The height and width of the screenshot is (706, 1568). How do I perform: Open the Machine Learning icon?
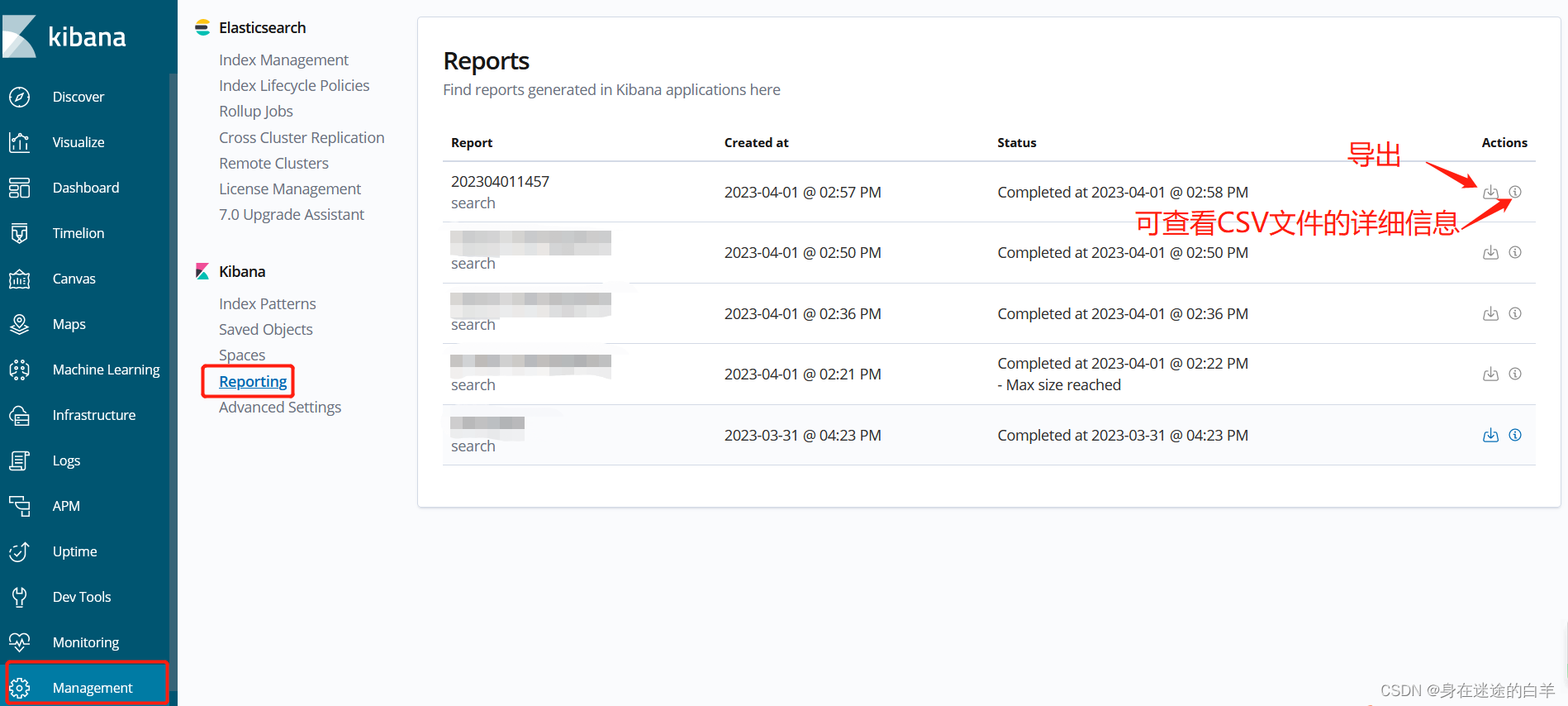coord(20,370)
